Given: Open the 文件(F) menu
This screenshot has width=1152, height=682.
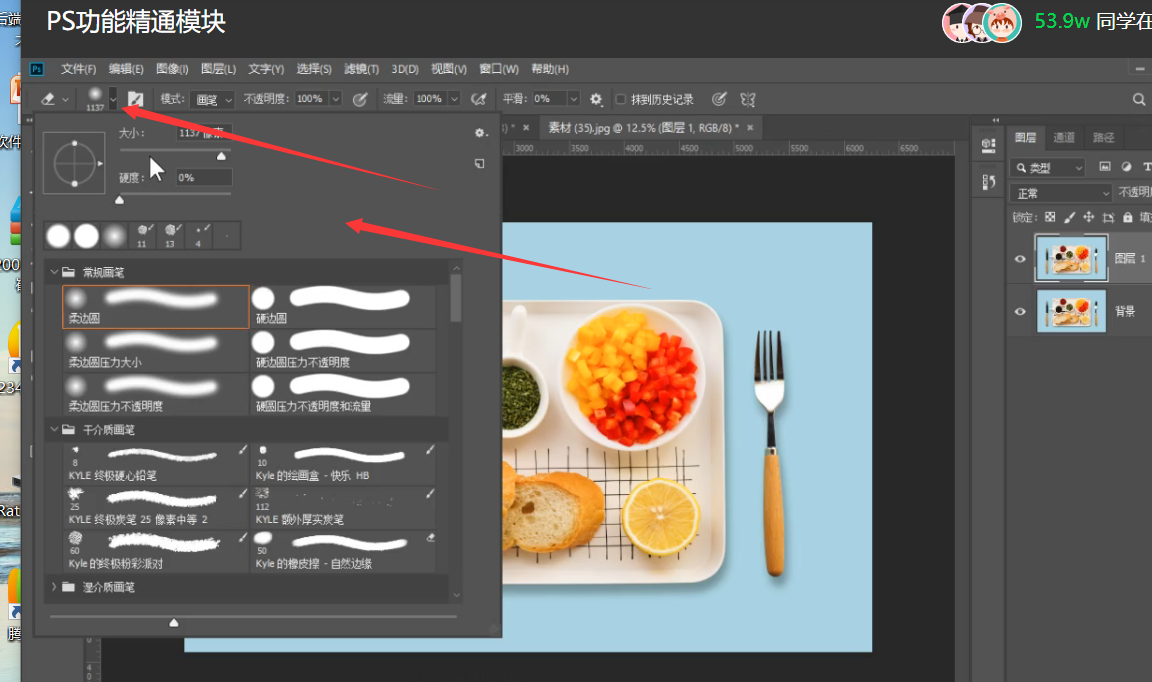Looking at the screenshot, I should (x=79, y=69).
